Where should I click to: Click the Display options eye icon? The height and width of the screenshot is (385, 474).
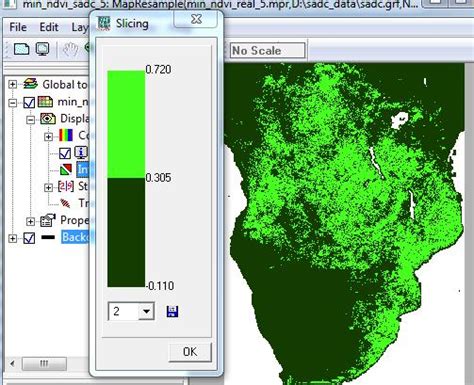(x=48, y=119)
